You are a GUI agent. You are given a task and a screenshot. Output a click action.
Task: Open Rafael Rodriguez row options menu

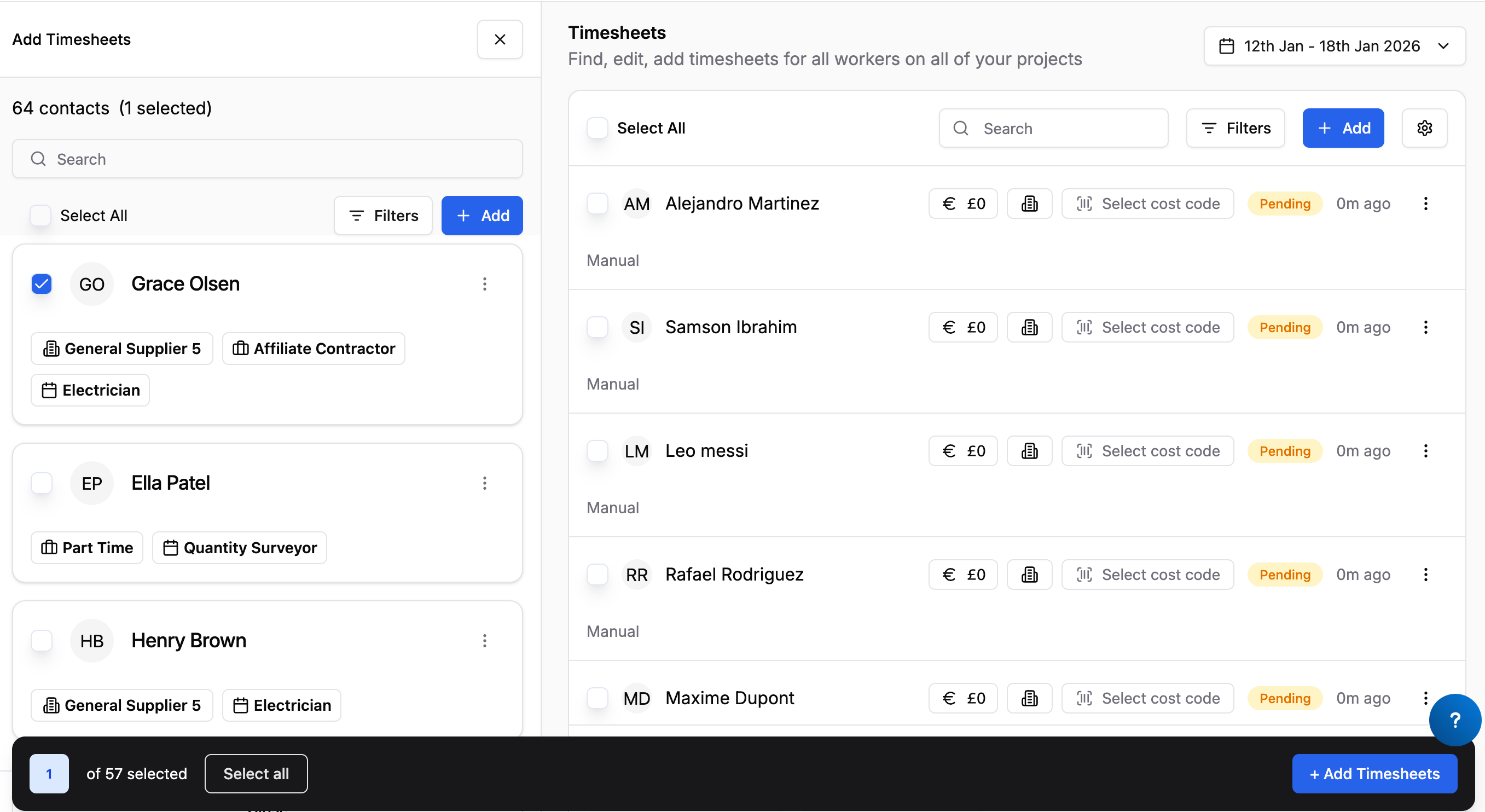click(x=1425, y=575)
